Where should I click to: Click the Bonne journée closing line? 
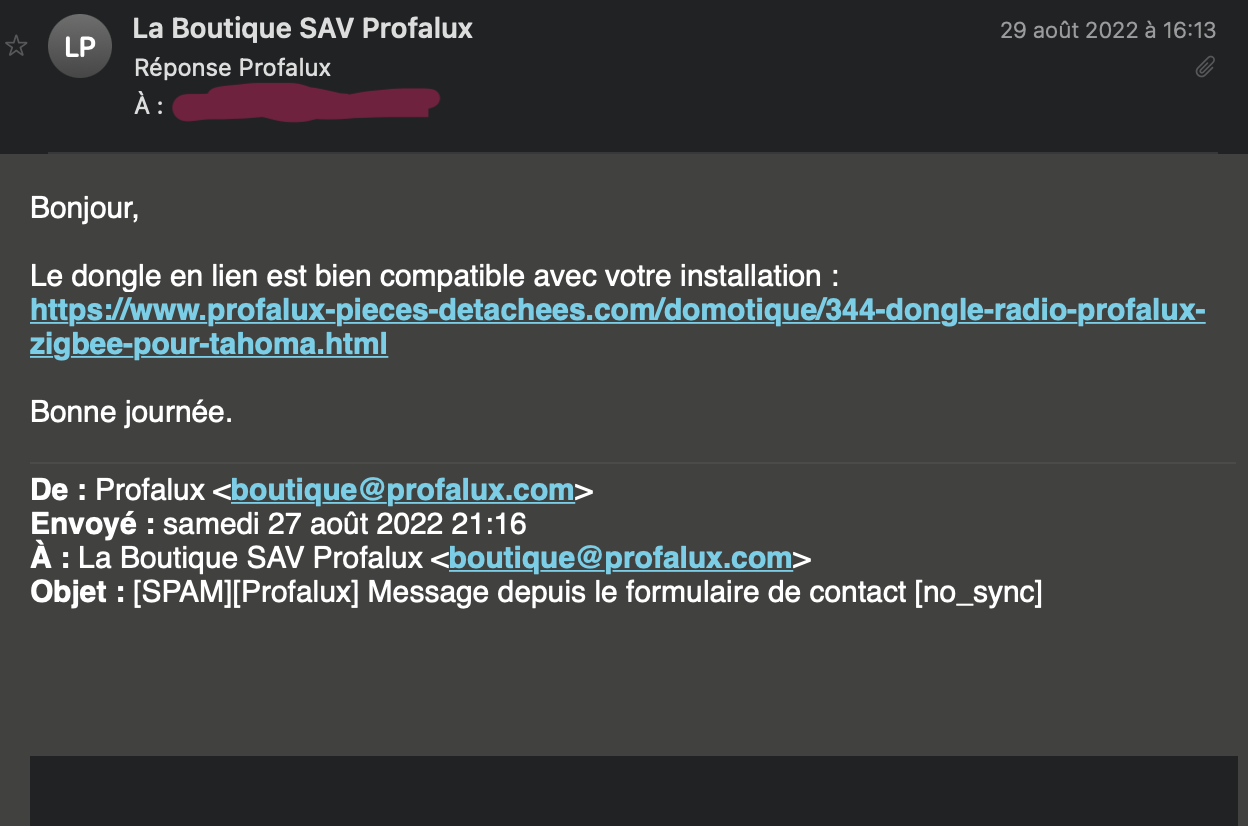[x=131, y=412]
